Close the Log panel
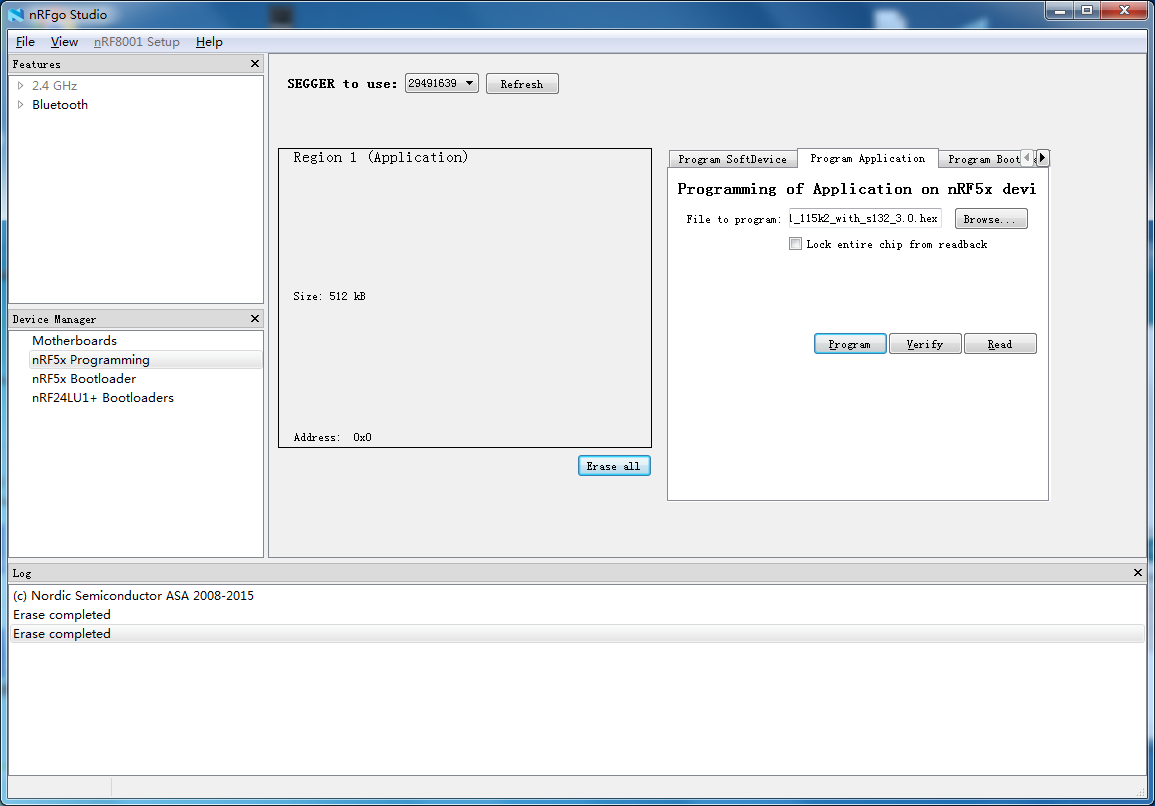This screenshot has height=806, width=1155. (1137, 572)
